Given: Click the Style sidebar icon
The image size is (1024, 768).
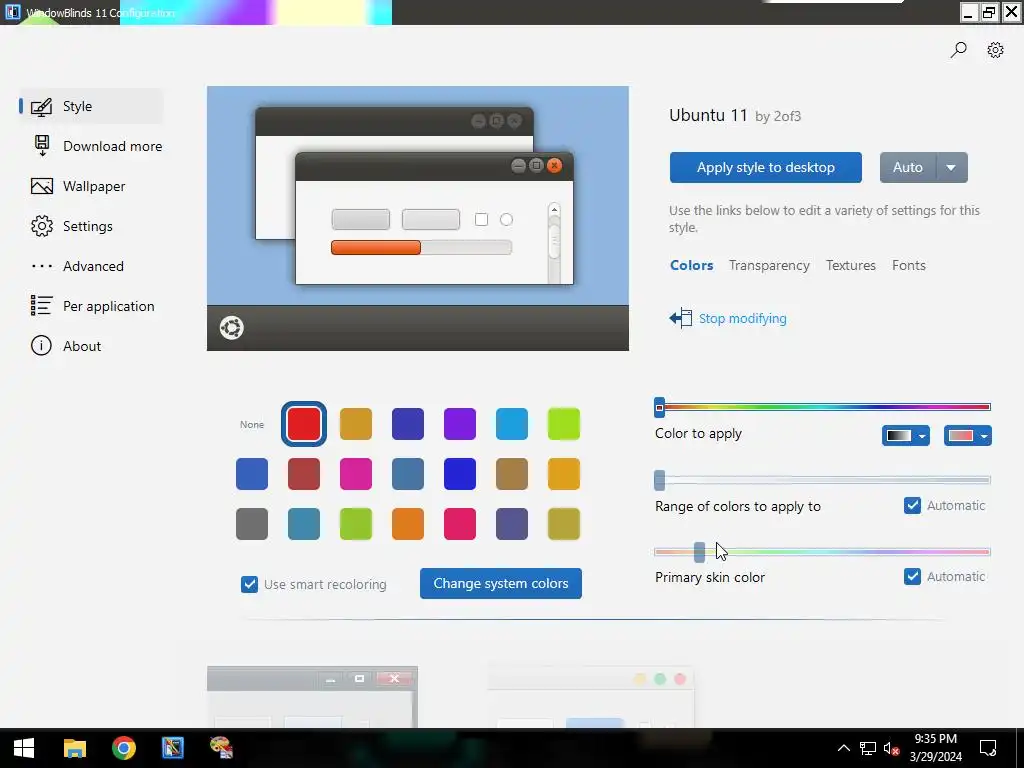Looking at the screenshot, I should (41, 106).
